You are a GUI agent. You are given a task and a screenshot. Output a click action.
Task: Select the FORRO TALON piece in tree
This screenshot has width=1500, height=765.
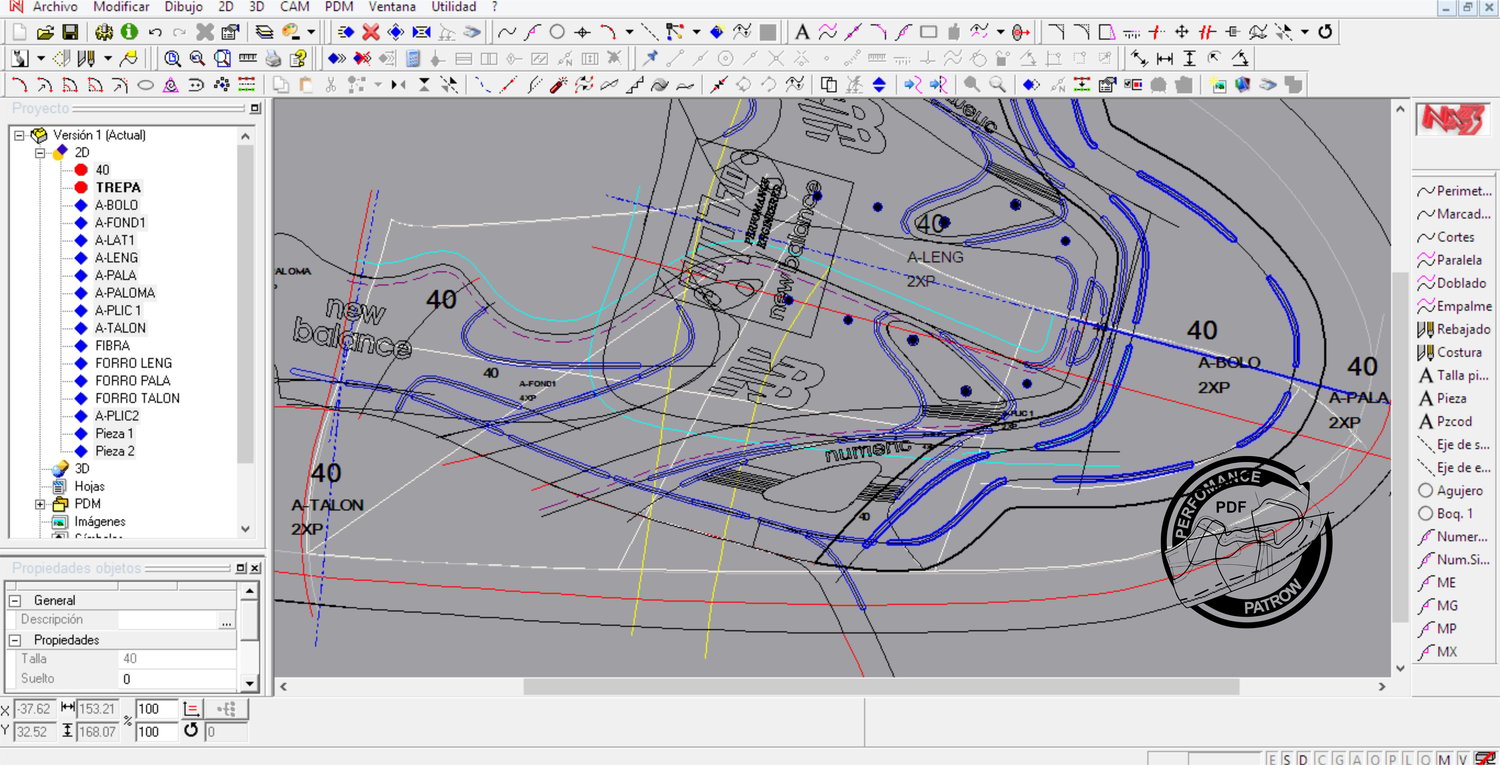click(137, 398)
